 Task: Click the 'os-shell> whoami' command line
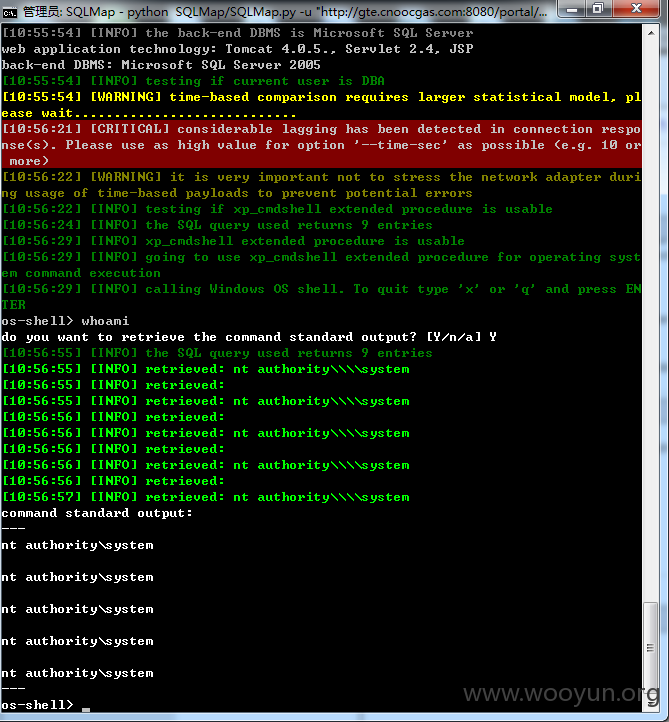tap(65, 321)
